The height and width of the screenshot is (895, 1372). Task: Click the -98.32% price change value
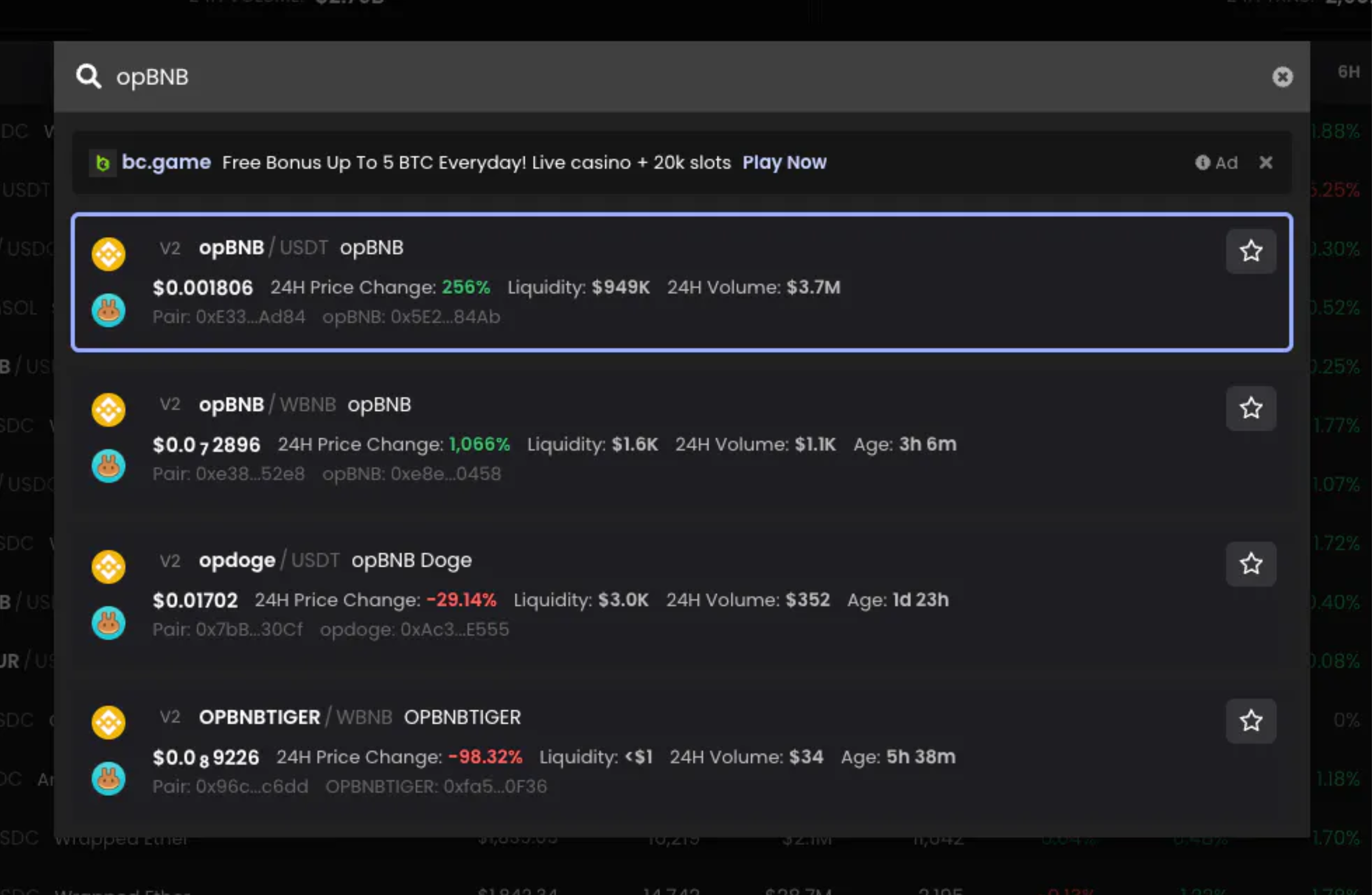click(485, 757)
